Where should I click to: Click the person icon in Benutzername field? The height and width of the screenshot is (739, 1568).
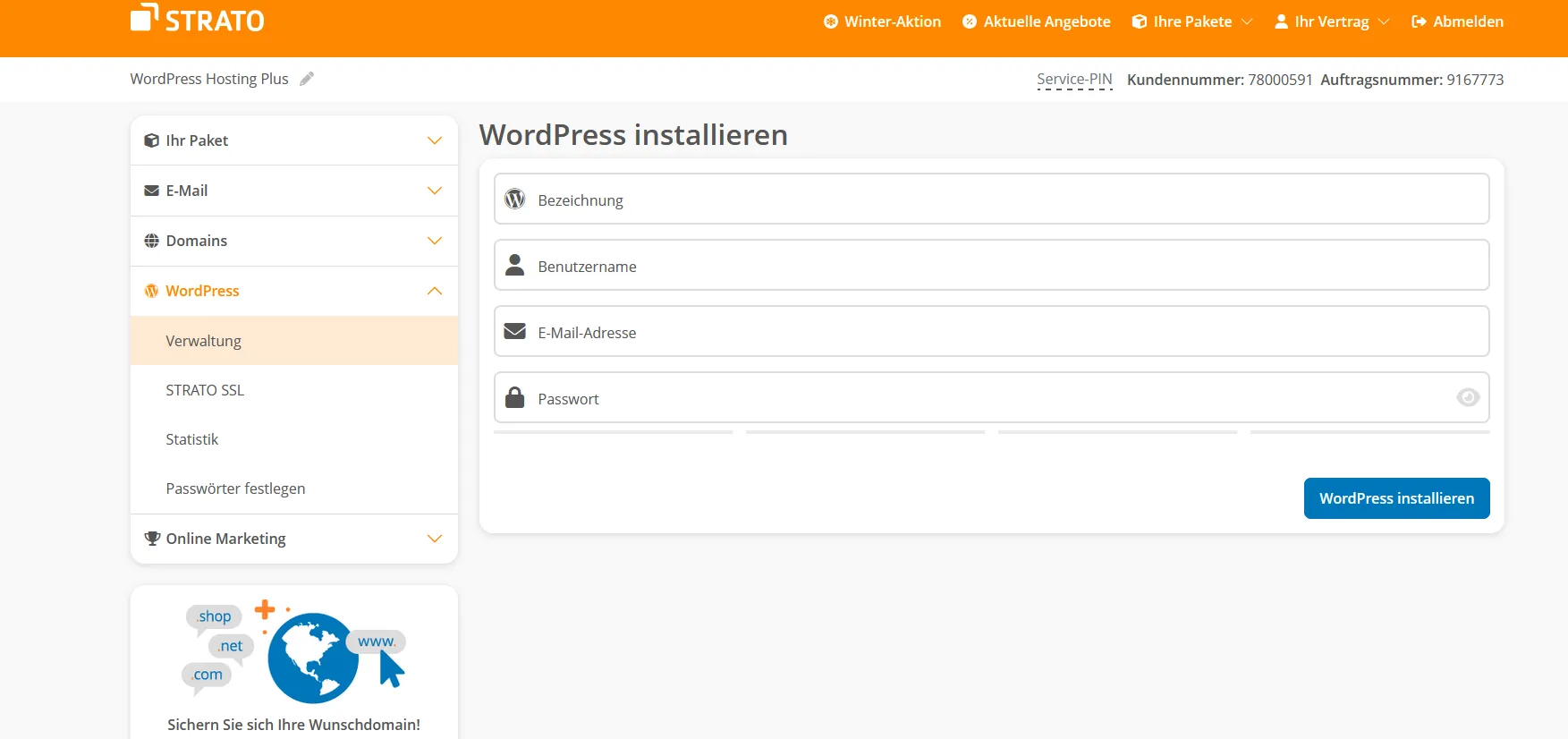pyautogui.click(x=515, y=265)
